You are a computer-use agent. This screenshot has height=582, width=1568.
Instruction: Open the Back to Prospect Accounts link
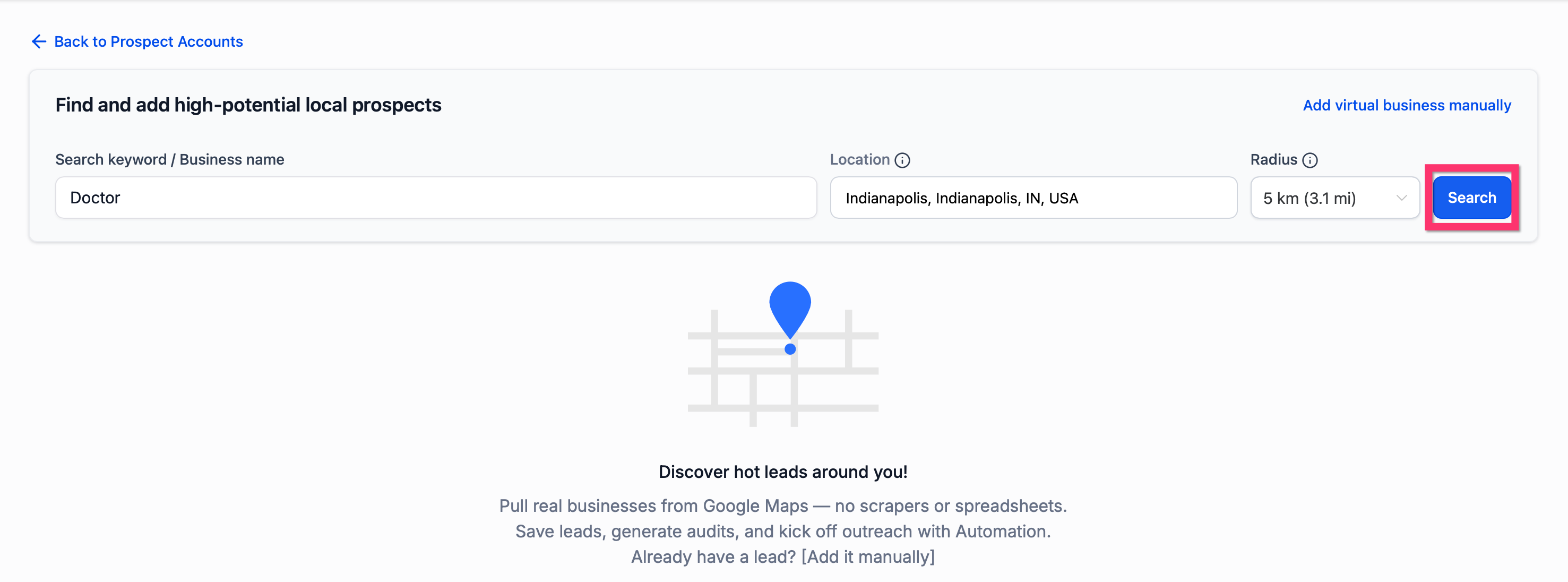[148, 41]
